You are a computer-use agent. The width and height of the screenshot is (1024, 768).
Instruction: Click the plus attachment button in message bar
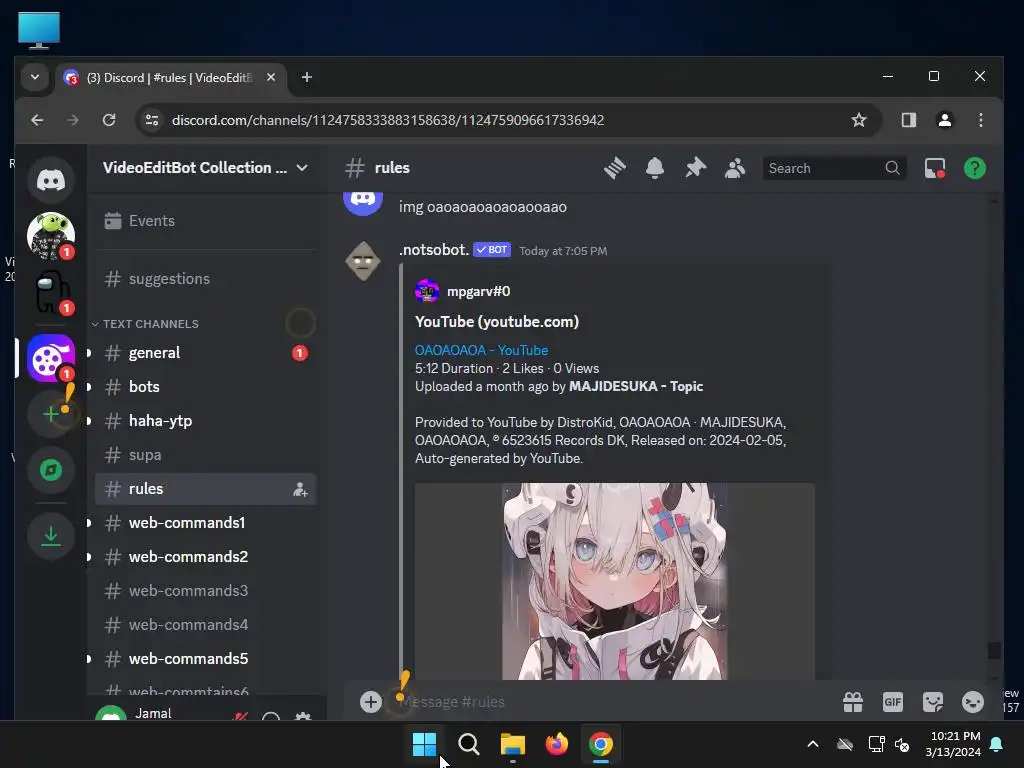tap(370, 701)
